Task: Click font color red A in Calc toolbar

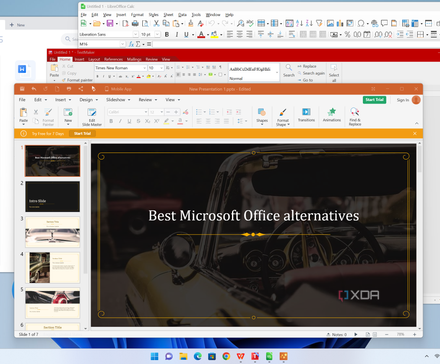Action: (201, 34)
